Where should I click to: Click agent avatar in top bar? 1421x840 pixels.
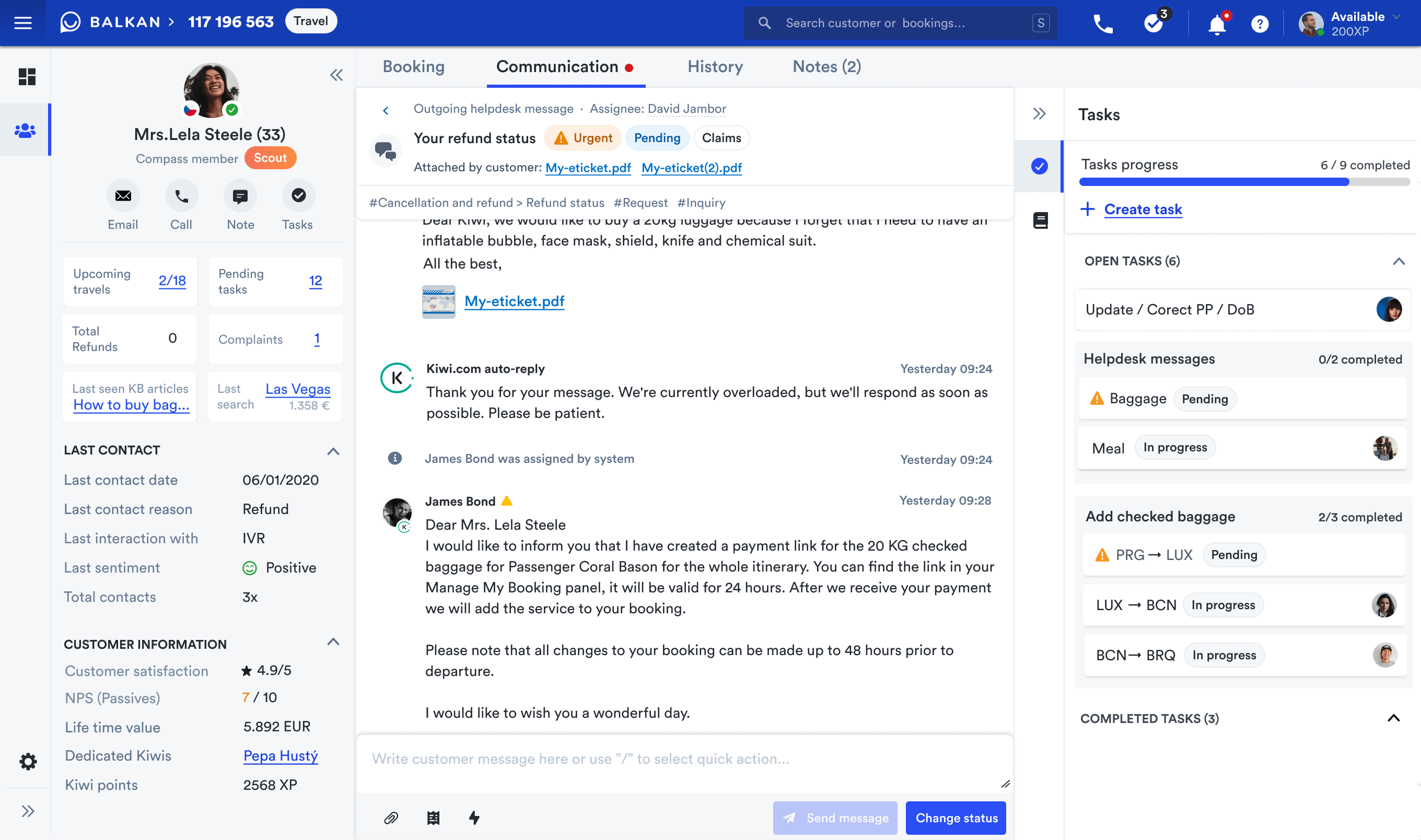pos(1311,24)
